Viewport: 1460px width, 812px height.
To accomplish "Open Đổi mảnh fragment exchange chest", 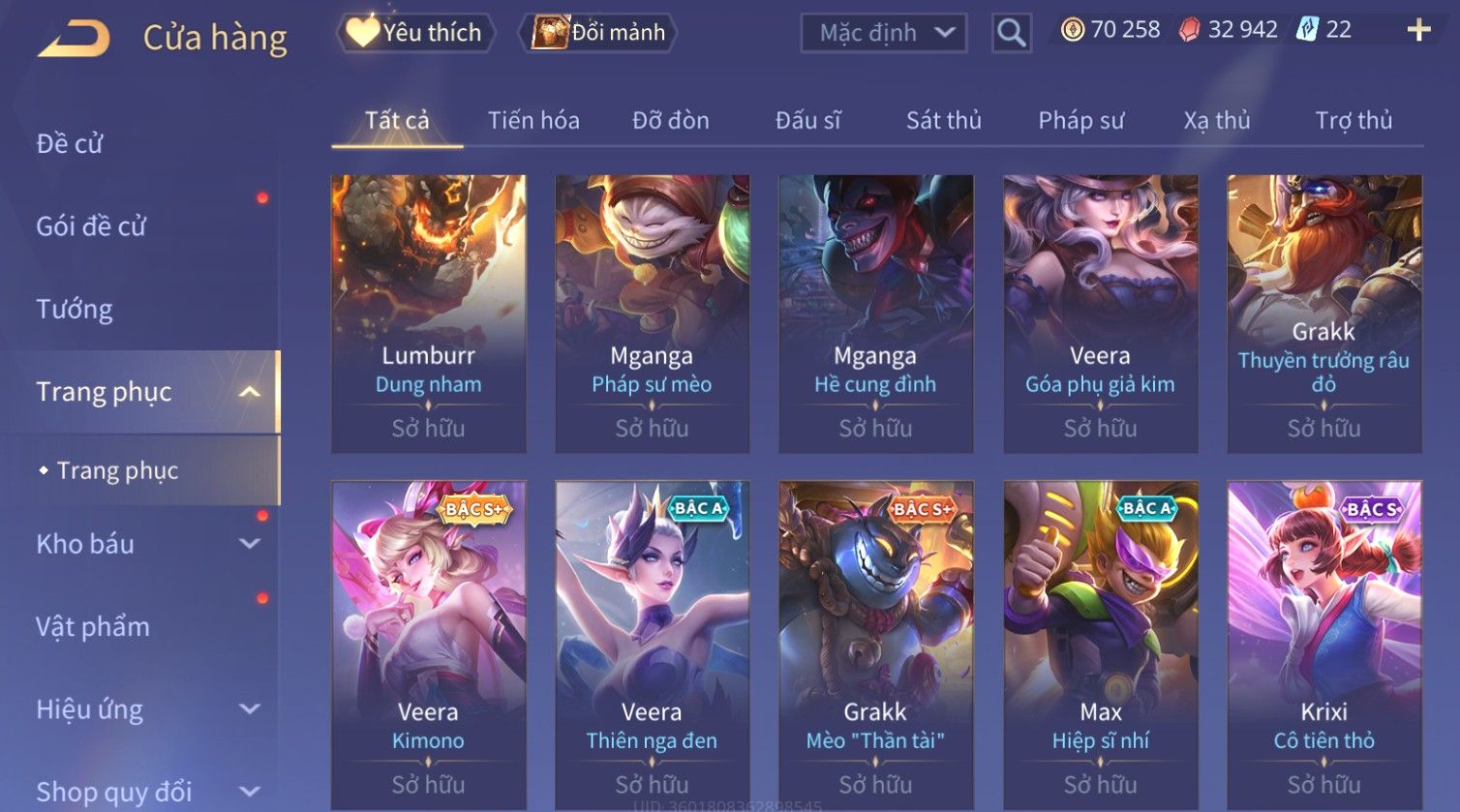I will [x=597, y=32].
